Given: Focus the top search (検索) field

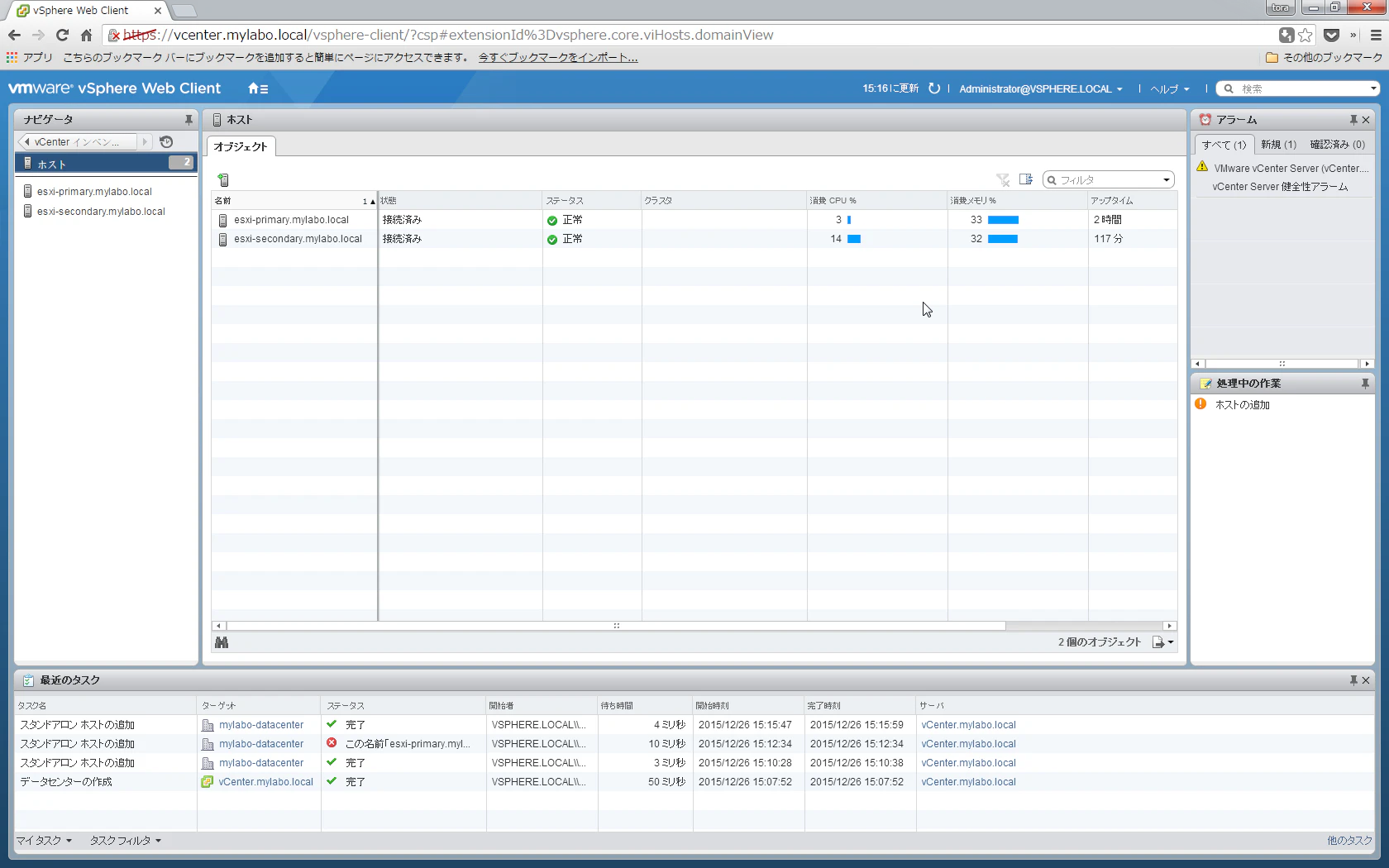Looking at the screenshot, I should click(x=1300, y=89).
